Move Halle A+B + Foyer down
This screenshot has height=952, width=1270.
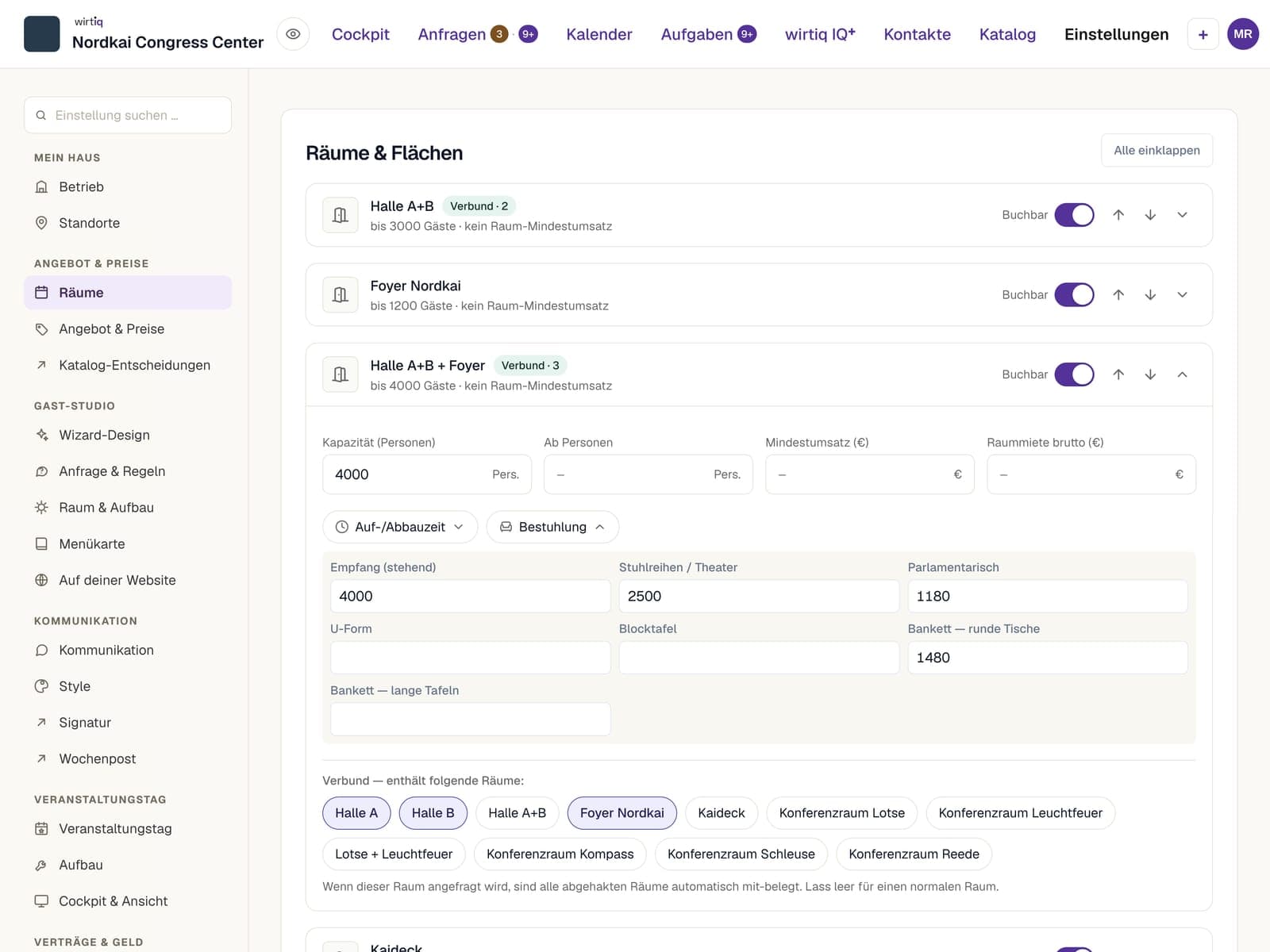[x=1150, y=374]
